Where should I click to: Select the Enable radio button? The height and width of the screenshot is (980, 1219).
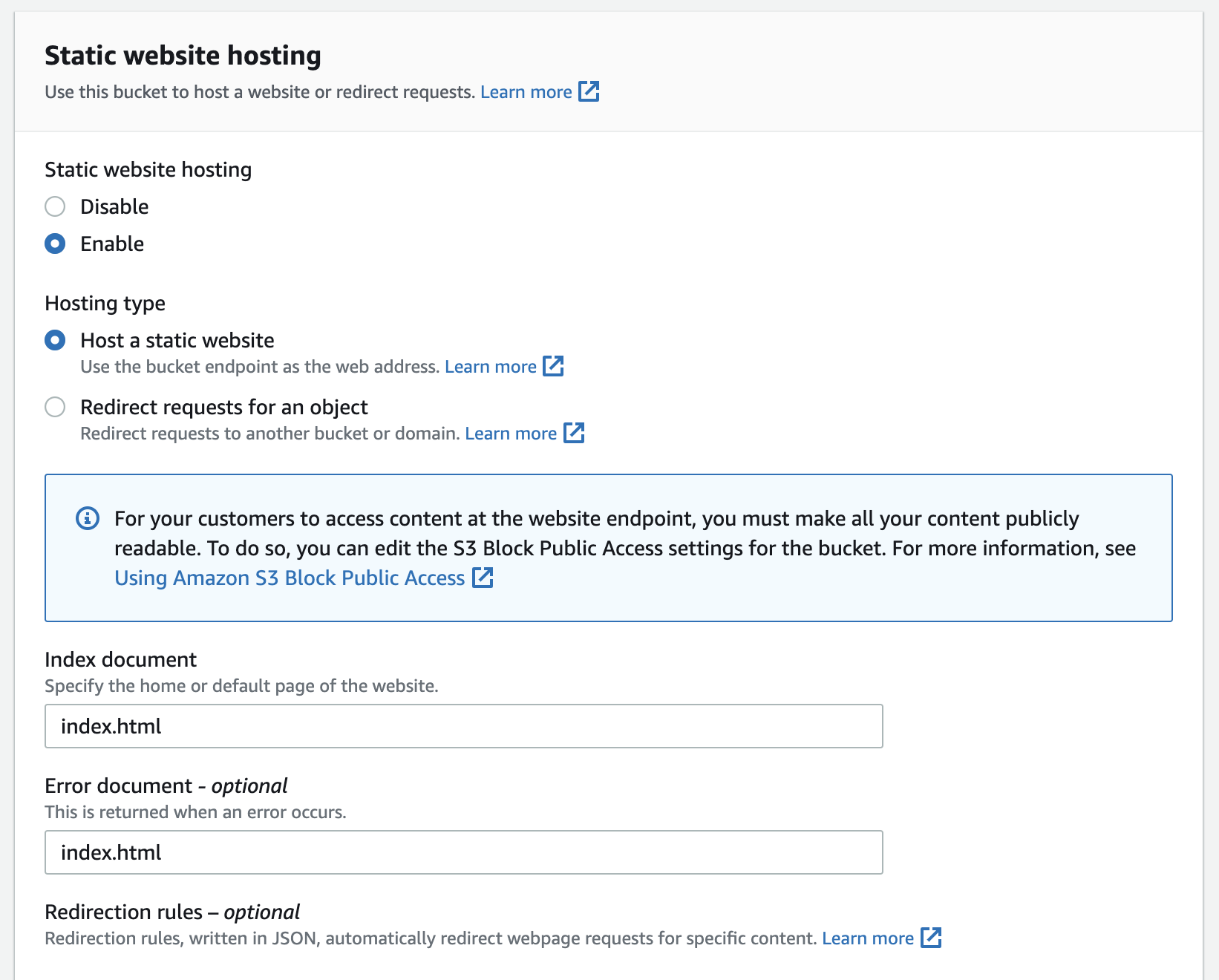pos(55,244)
